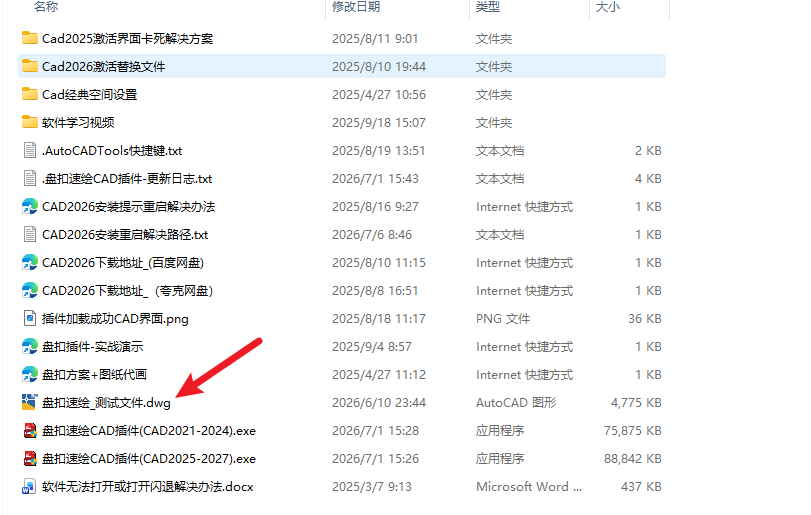
Task: Click the 88,842 KB size value
Action: tap(633, 459)
